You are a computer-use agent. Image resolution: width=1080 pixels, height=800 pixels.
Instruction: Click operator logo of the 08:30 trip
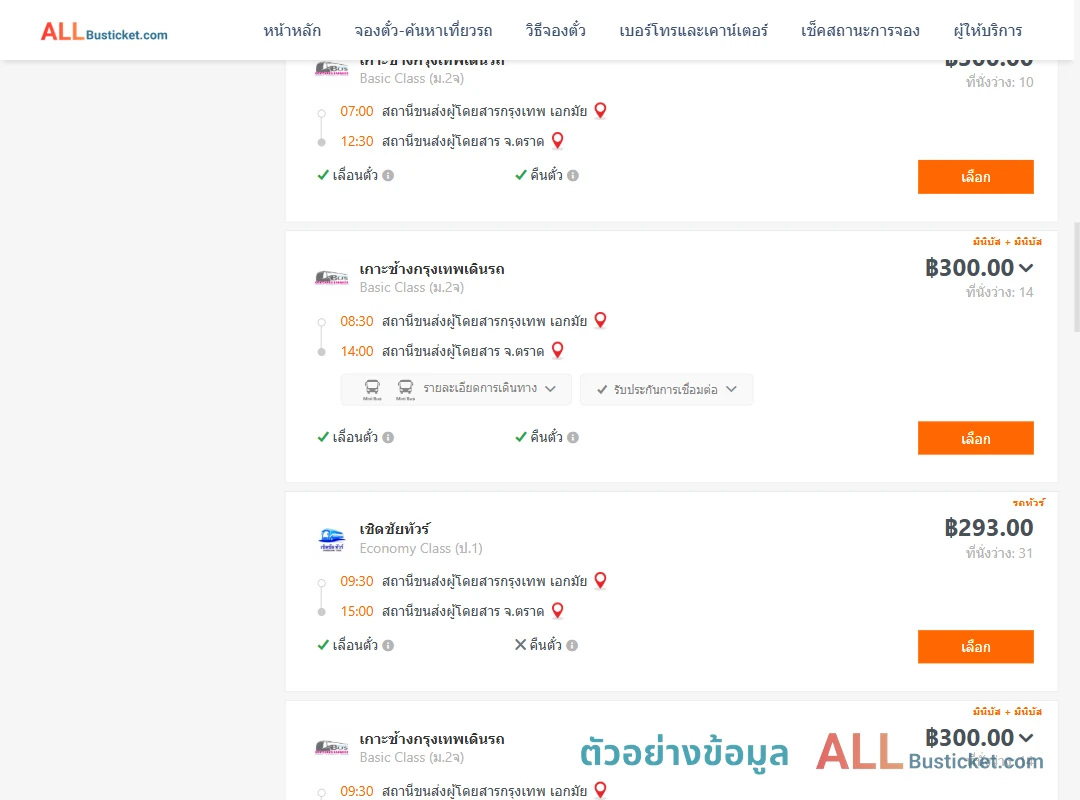click(x=331, y=278)
